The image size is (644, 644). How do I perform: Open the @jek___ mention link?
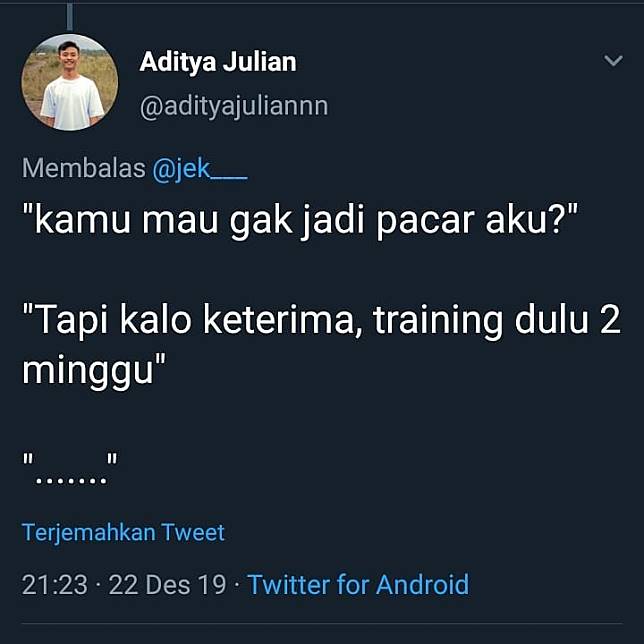tap(200, 168)
